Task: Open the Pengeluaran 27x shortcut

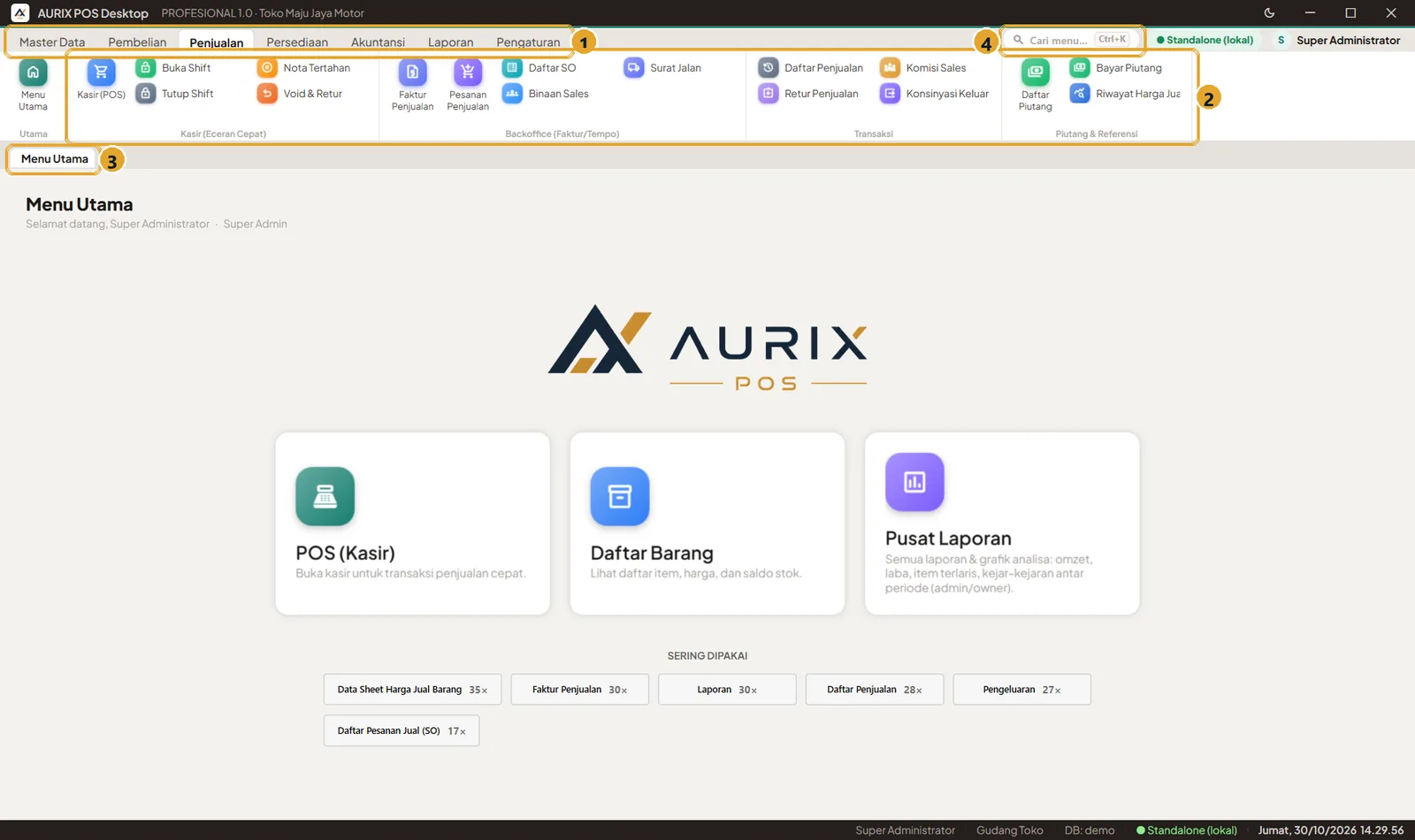Action: [x=1021, y=690]
